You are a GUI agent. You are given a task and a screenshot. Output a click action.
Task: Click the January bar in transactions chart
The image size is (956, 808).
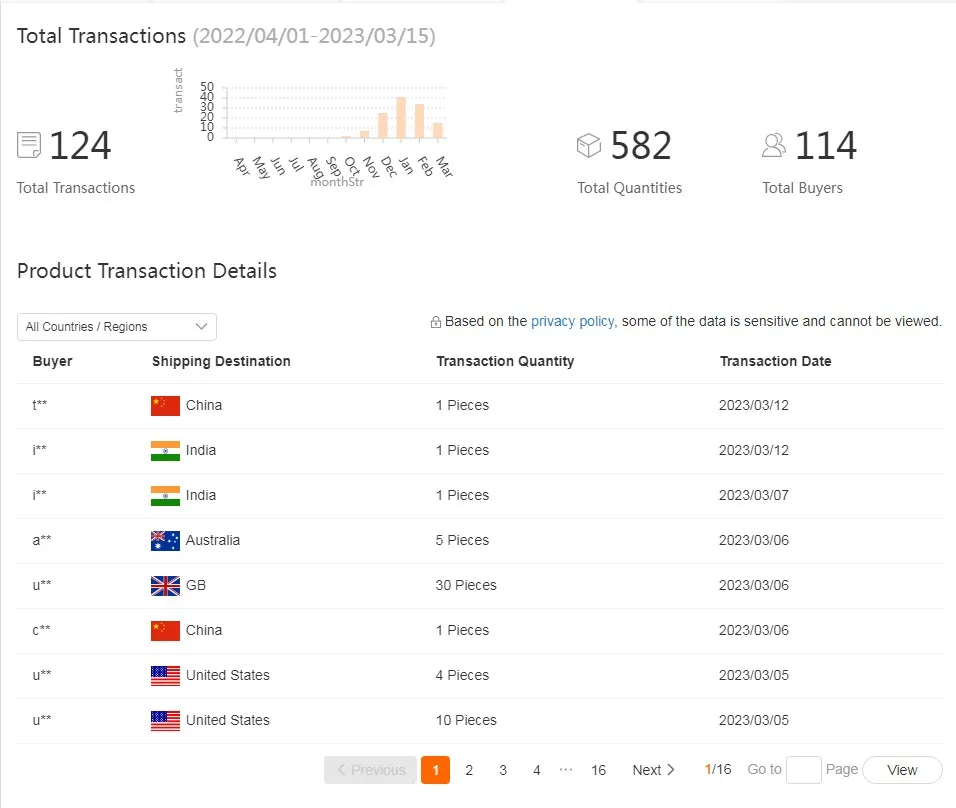[401, 118]
